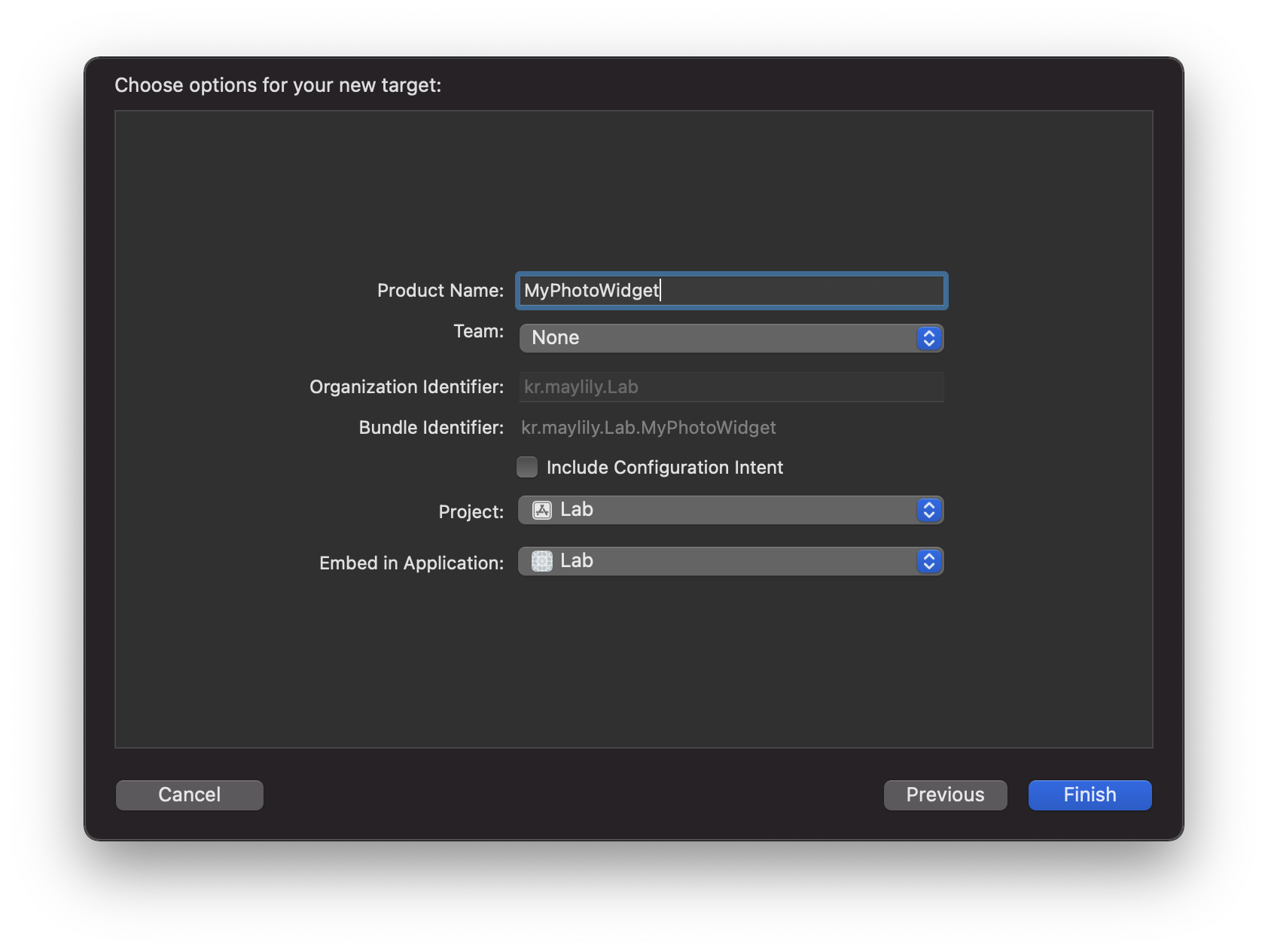Click the Xcode project icon beside Lab
Viewport: 1268px width, 952px height.
point(542,511)
